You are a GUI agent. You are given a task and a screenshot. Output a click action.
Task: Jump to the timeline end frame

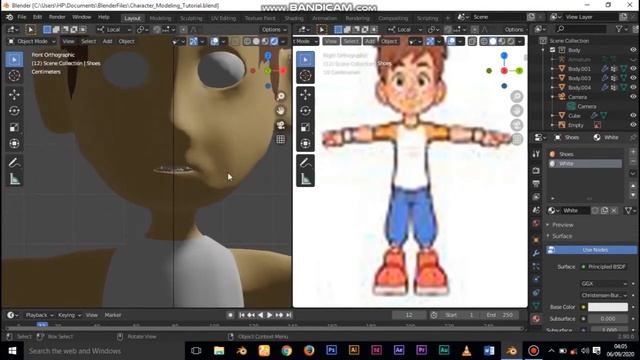pyautogui.click(x=289, y=315)
